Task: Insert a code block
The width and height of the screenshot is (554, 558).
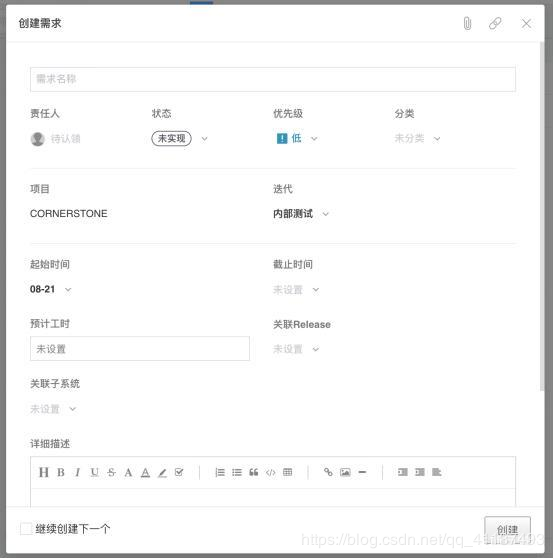Action: (x=270, y=473)
